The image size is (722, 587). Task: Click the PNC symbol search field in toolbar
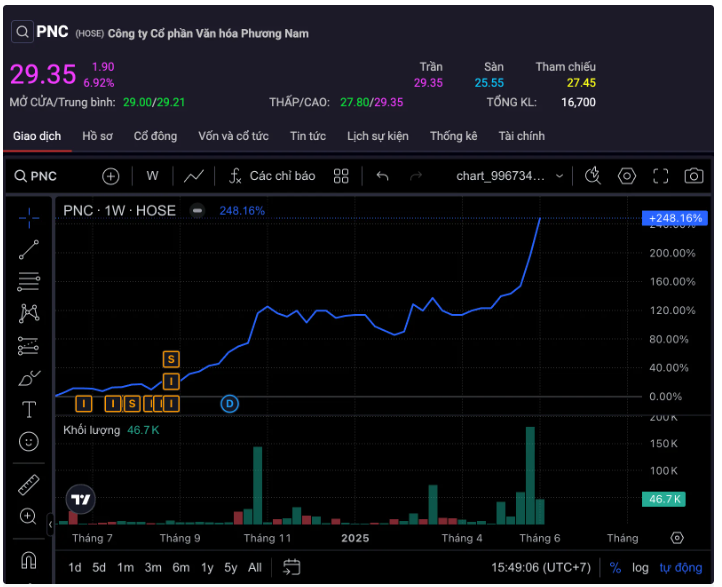(35, 176)
